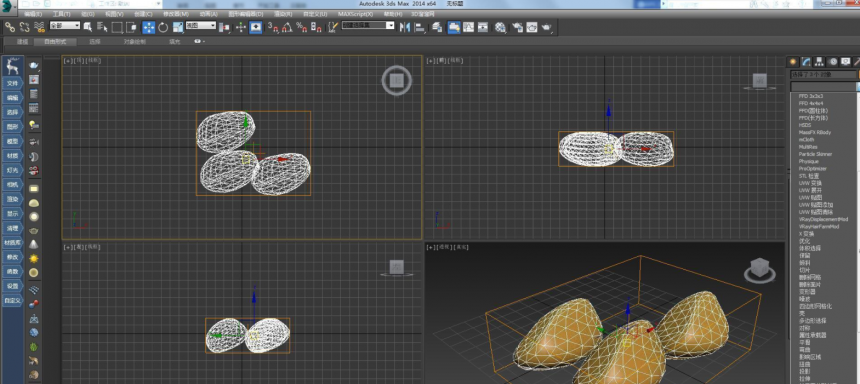Click the Unlink Selection tool

coord(24,26)
